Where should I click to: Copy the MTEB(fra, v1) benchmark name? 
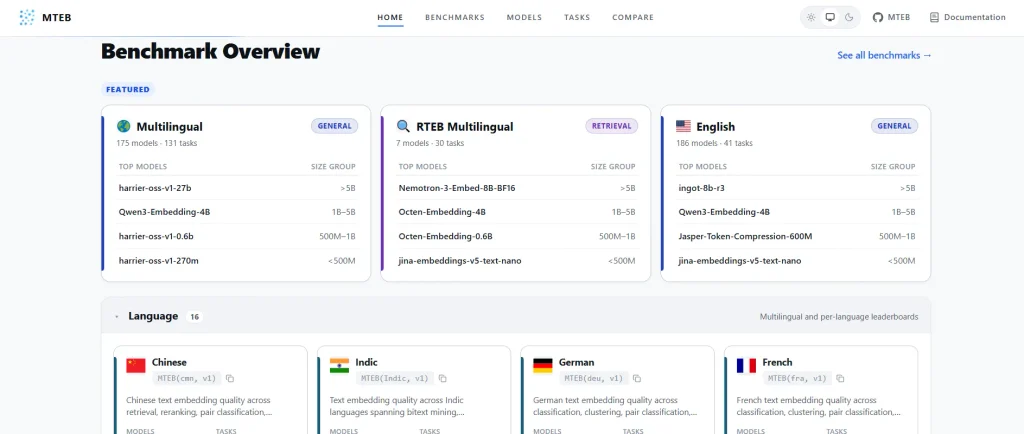pyautogui.click(x=840, y=379)
